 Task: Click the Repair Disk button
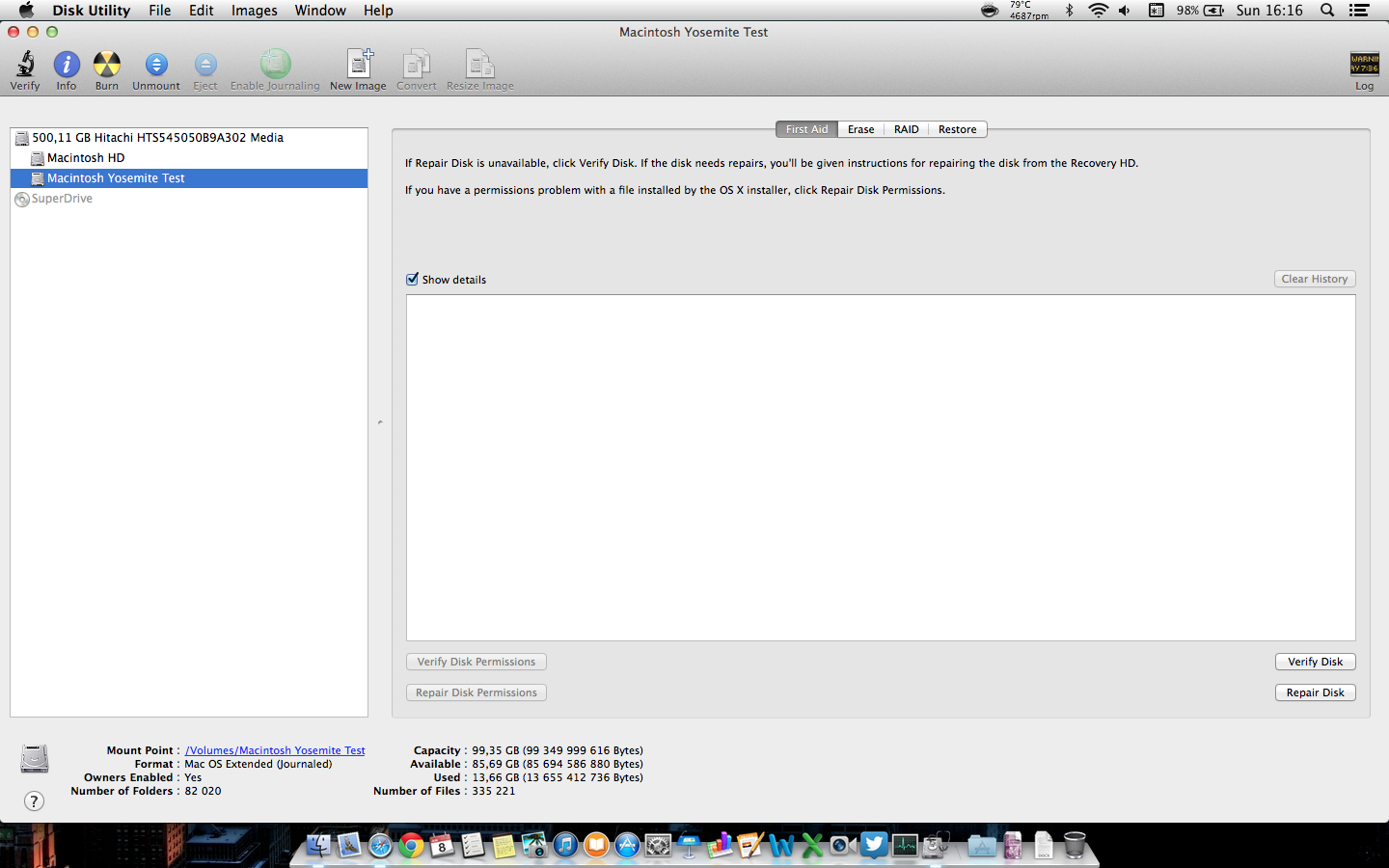point(1316,692)
